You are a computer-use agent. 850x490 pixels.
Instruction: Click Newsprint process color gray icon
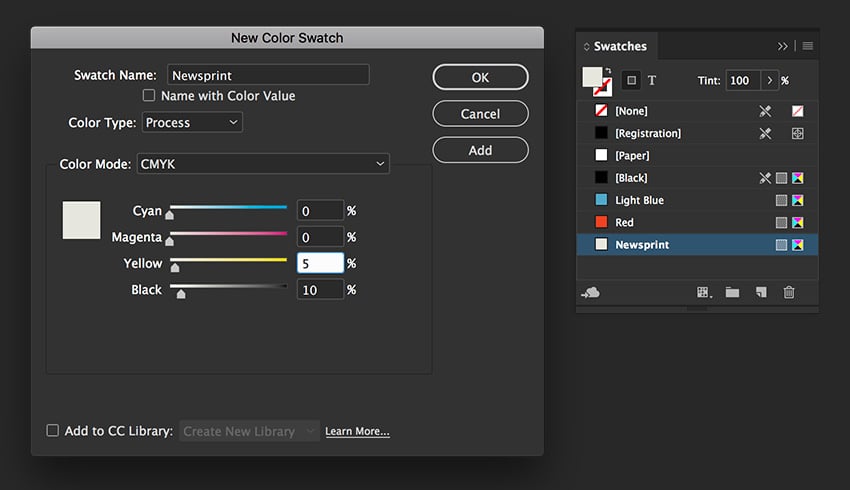[x=781, y=245]
